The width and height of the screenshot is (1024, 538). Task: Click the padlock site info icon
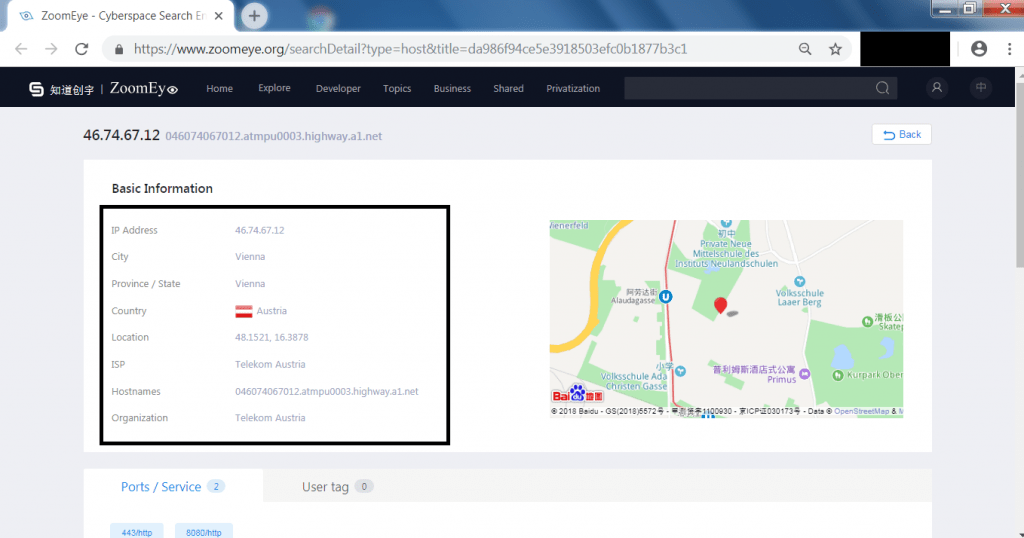pyautogui.click(x=119, y=49)
